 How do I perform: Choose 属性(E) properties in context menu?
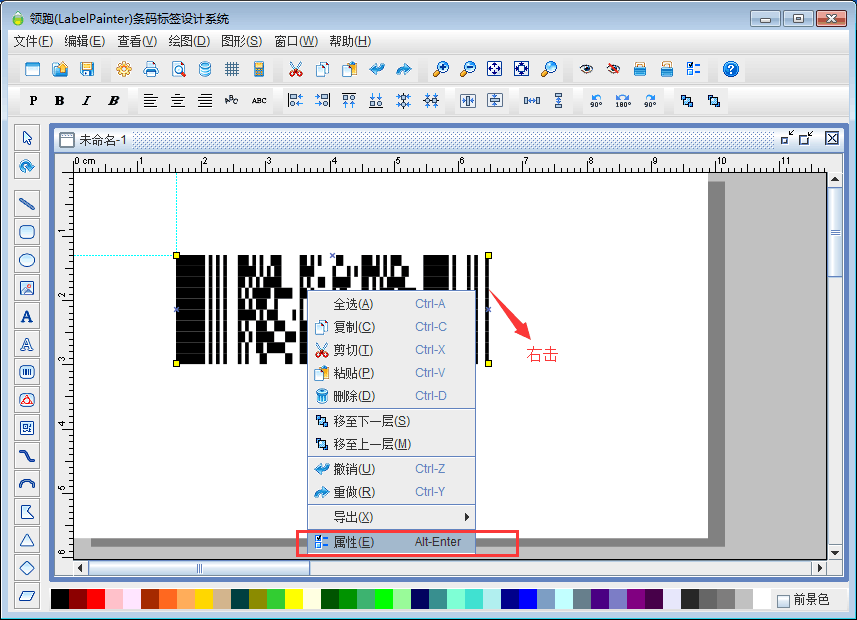pos(391,542)
